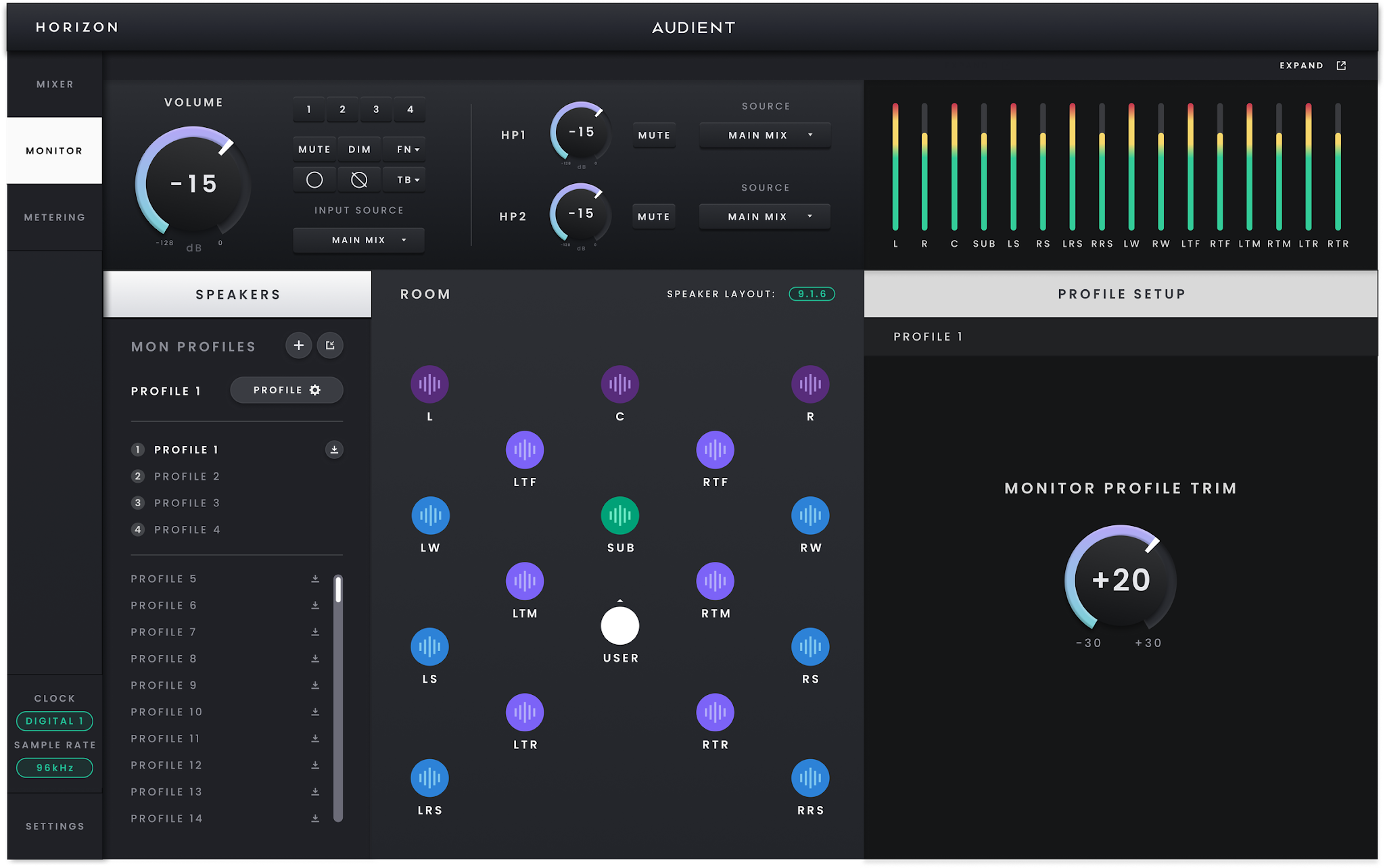The height and width of the screenshot is (868, 1385).
Task: Switch to the METERING tab
Action: click(55, 217)
